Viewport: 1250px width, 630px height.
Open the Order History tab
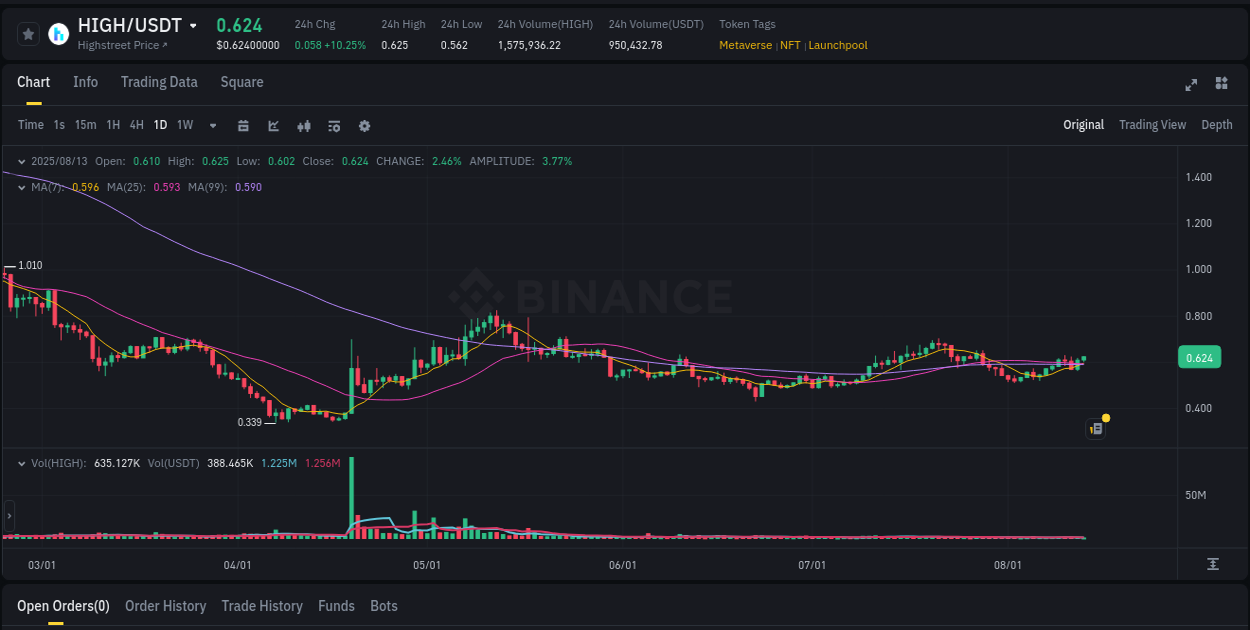[x=165, y=606]
